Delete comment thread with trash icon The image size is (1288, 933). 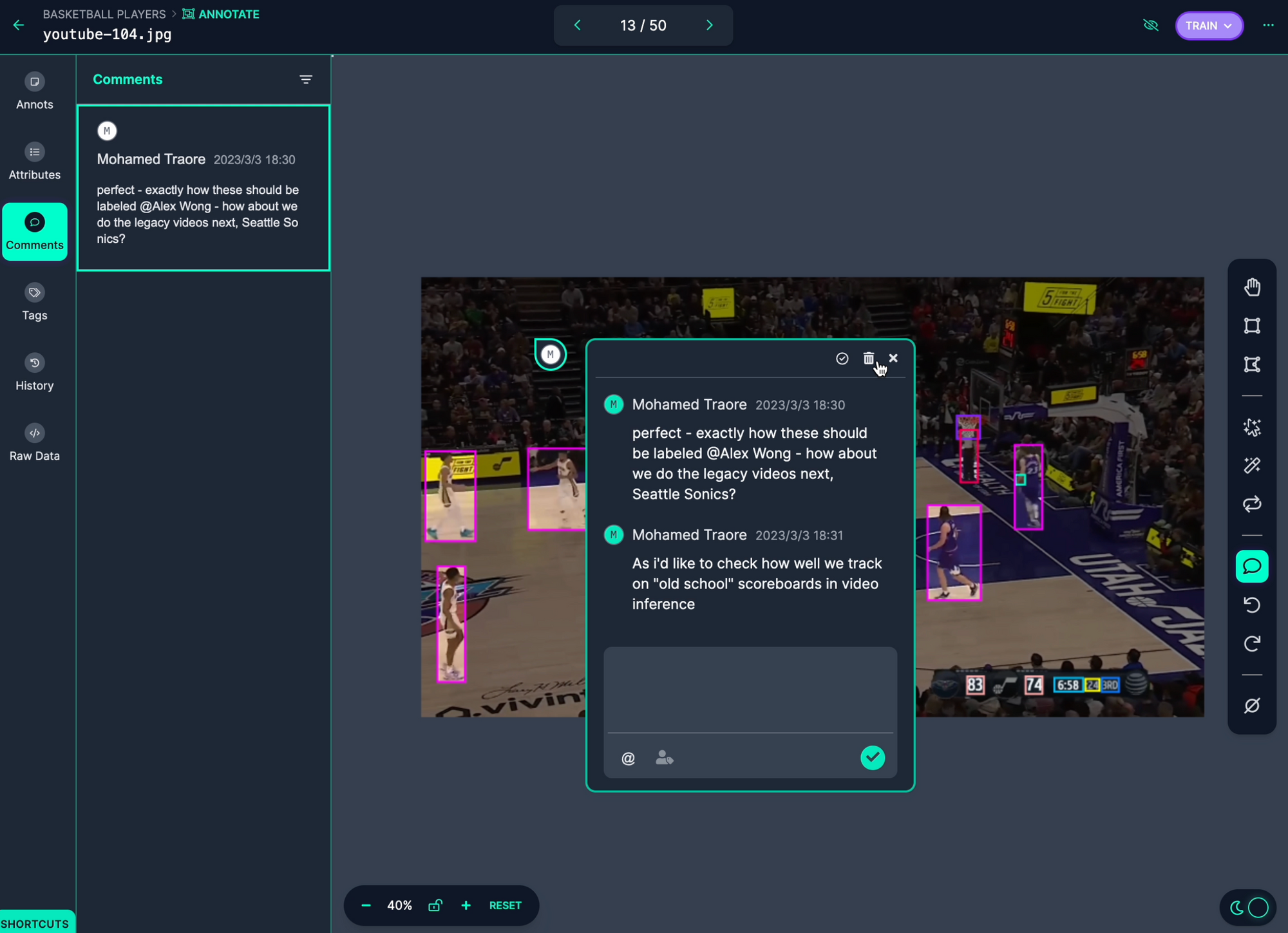pos(868,359)
